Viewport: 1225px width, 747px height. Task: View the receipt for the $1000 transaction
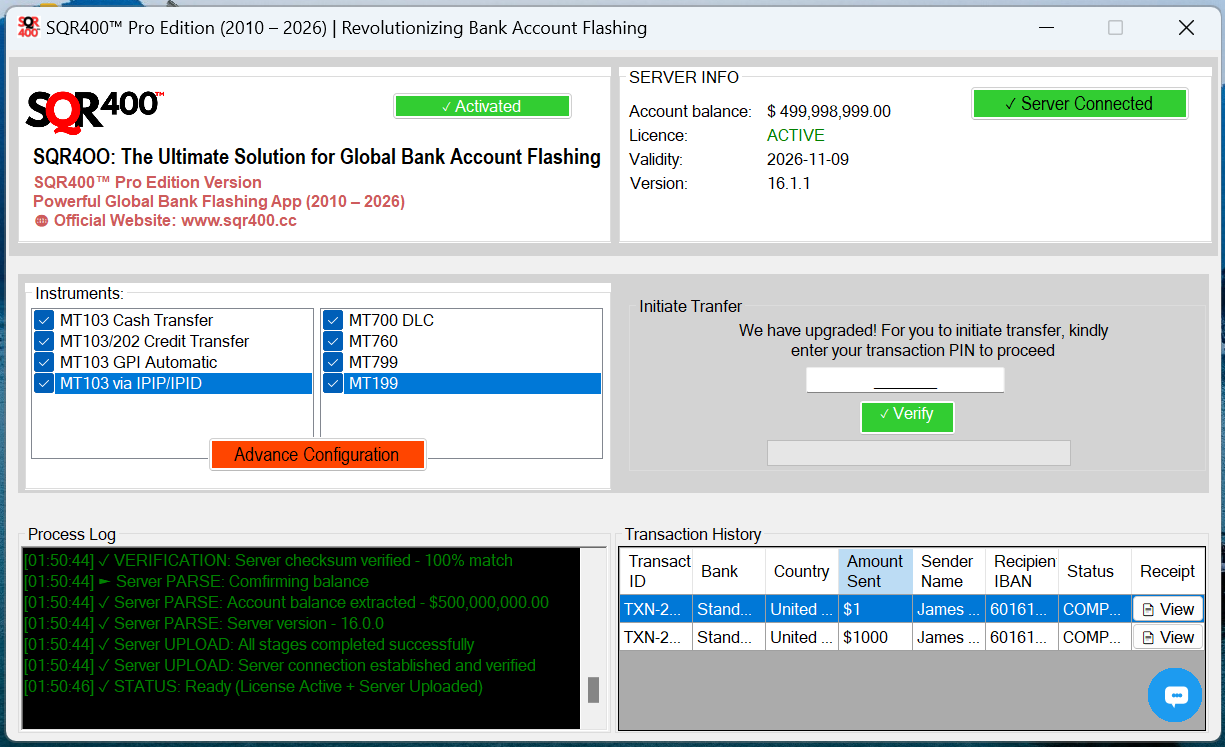coord(1167,637)
